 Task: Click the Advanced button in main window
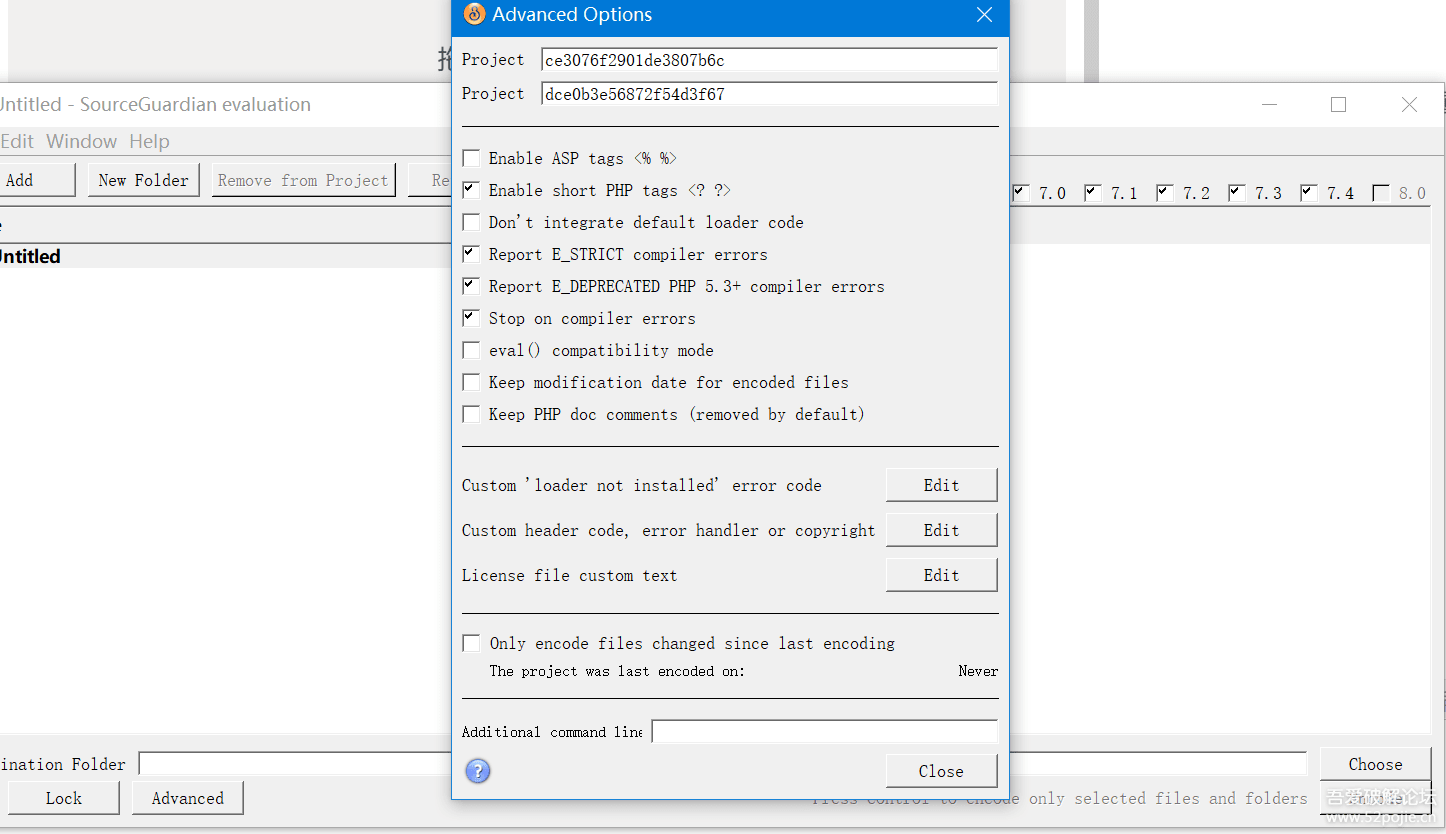(x=187, y=798)
